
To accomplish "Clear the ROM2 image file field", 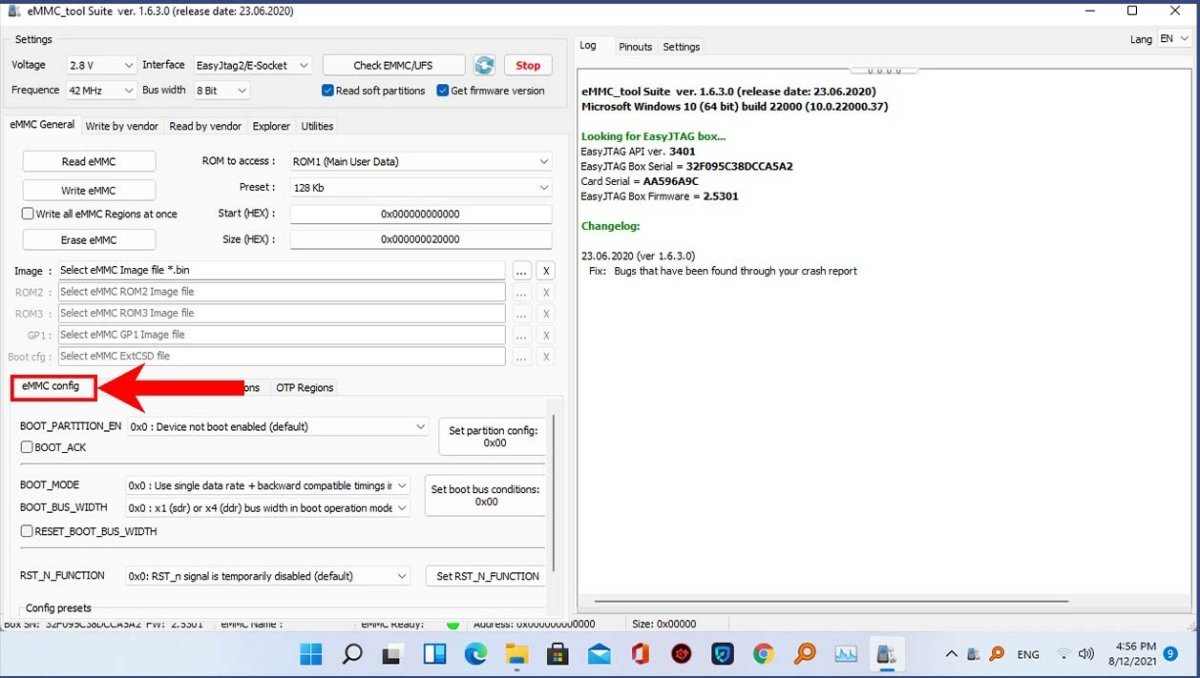I will (x=545, y=292).
